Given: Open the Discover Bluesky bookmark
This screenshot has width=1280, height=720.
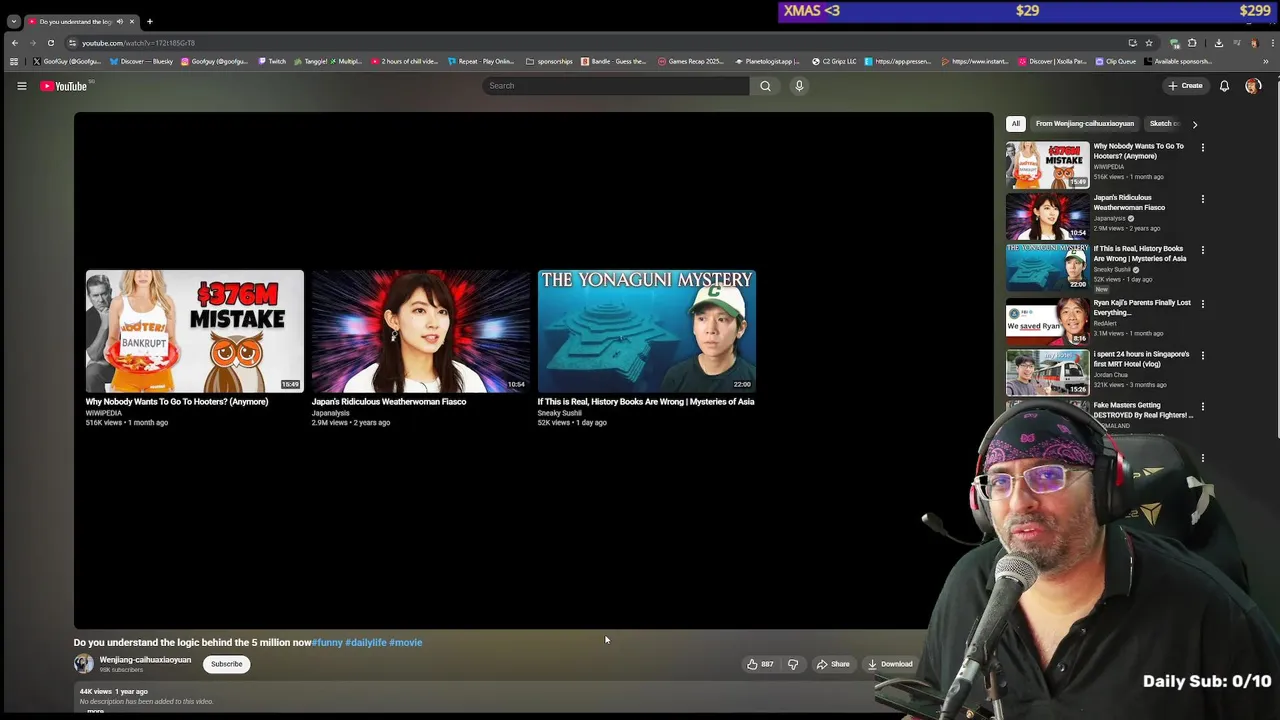Looking at the screenshot, I should point(141,61).
